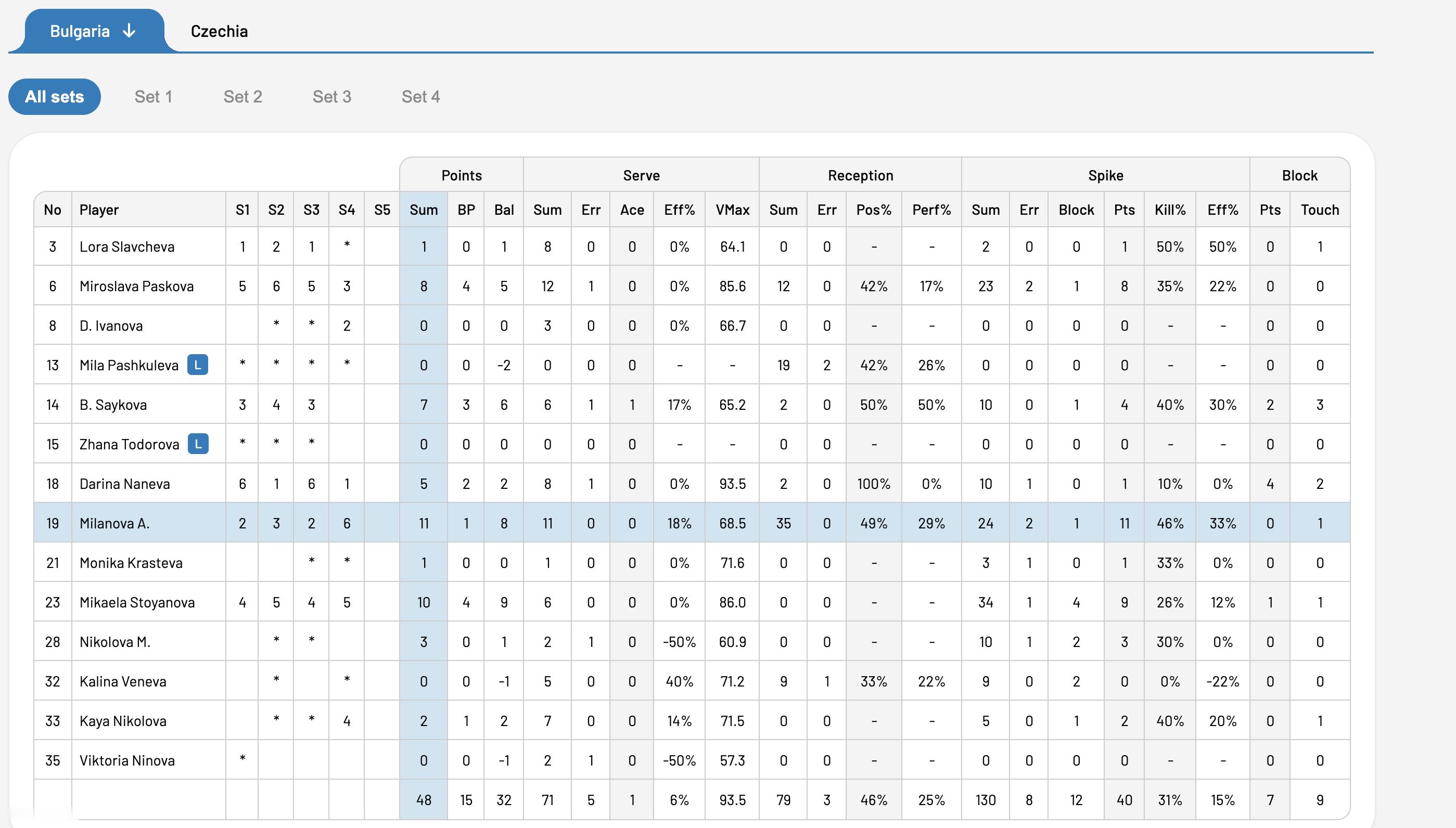1456x828 pixels.
Task: Sort by the Kill% column header
Action: tap(1170, 210)
